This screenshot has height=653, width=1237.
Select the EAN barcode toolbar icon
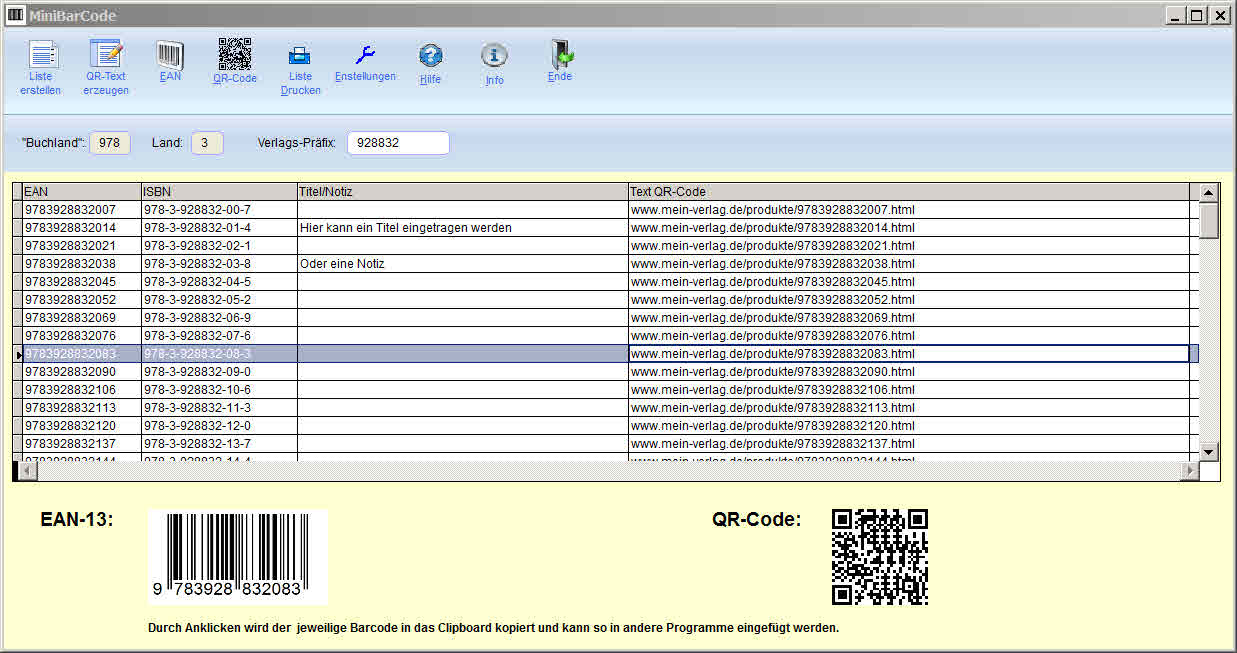pyautogui.click(x=170, y=55)
